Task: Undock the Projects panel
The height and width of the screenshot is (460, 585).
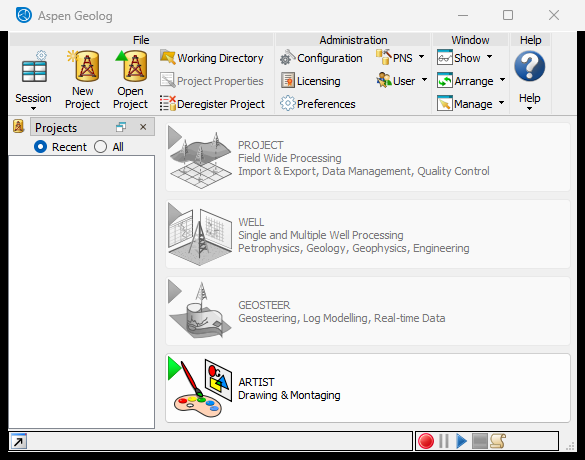Action: 121,127
